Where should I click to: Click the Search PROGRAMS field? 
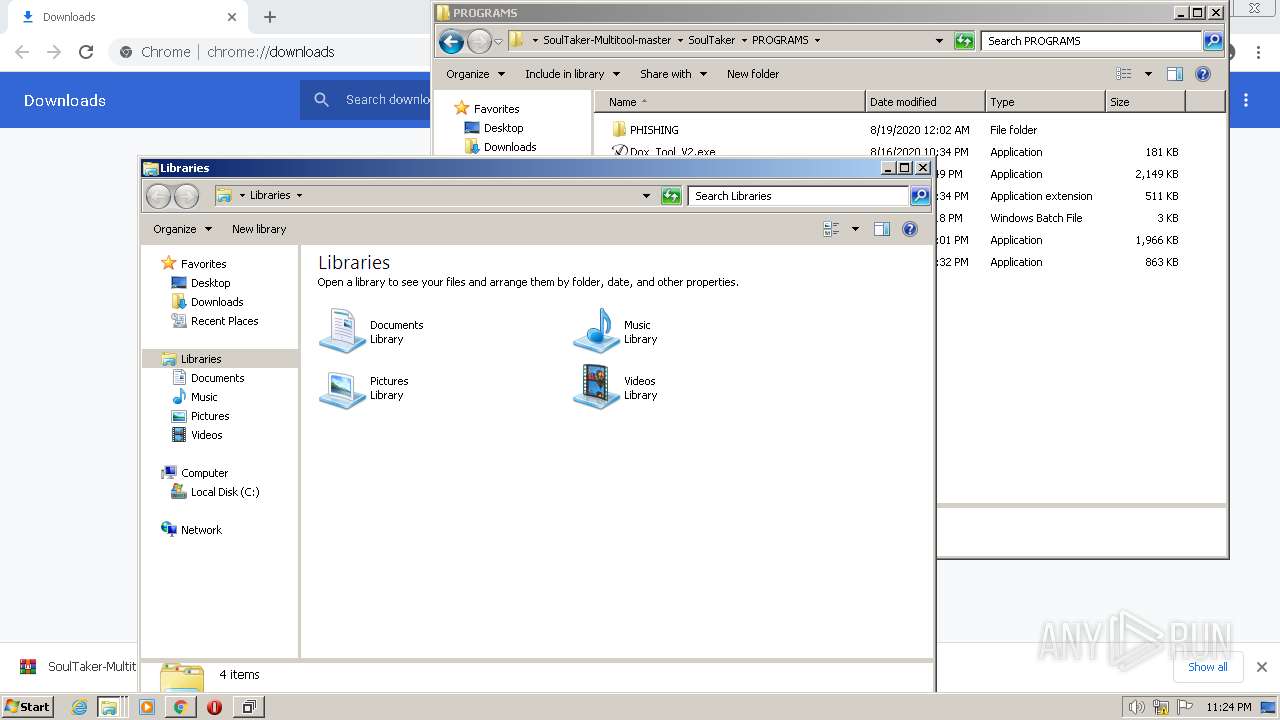point(1092,41)
